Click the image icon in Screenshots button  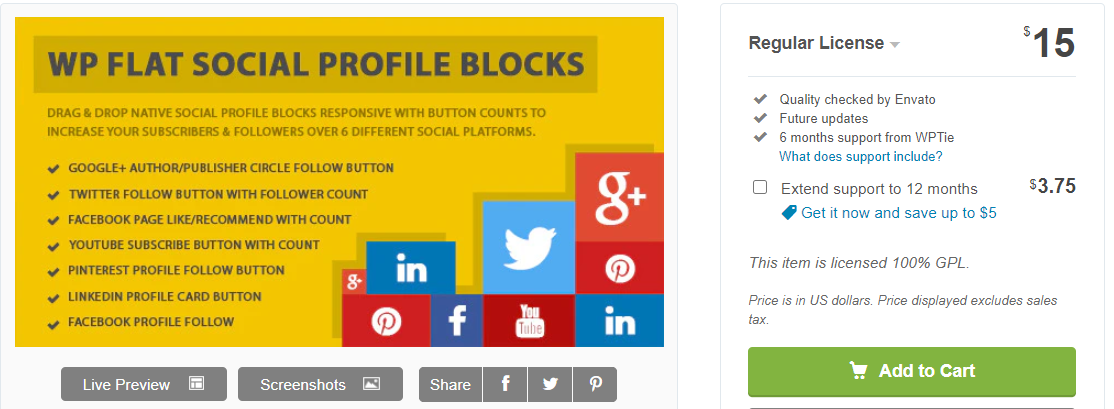coord(372,383)
